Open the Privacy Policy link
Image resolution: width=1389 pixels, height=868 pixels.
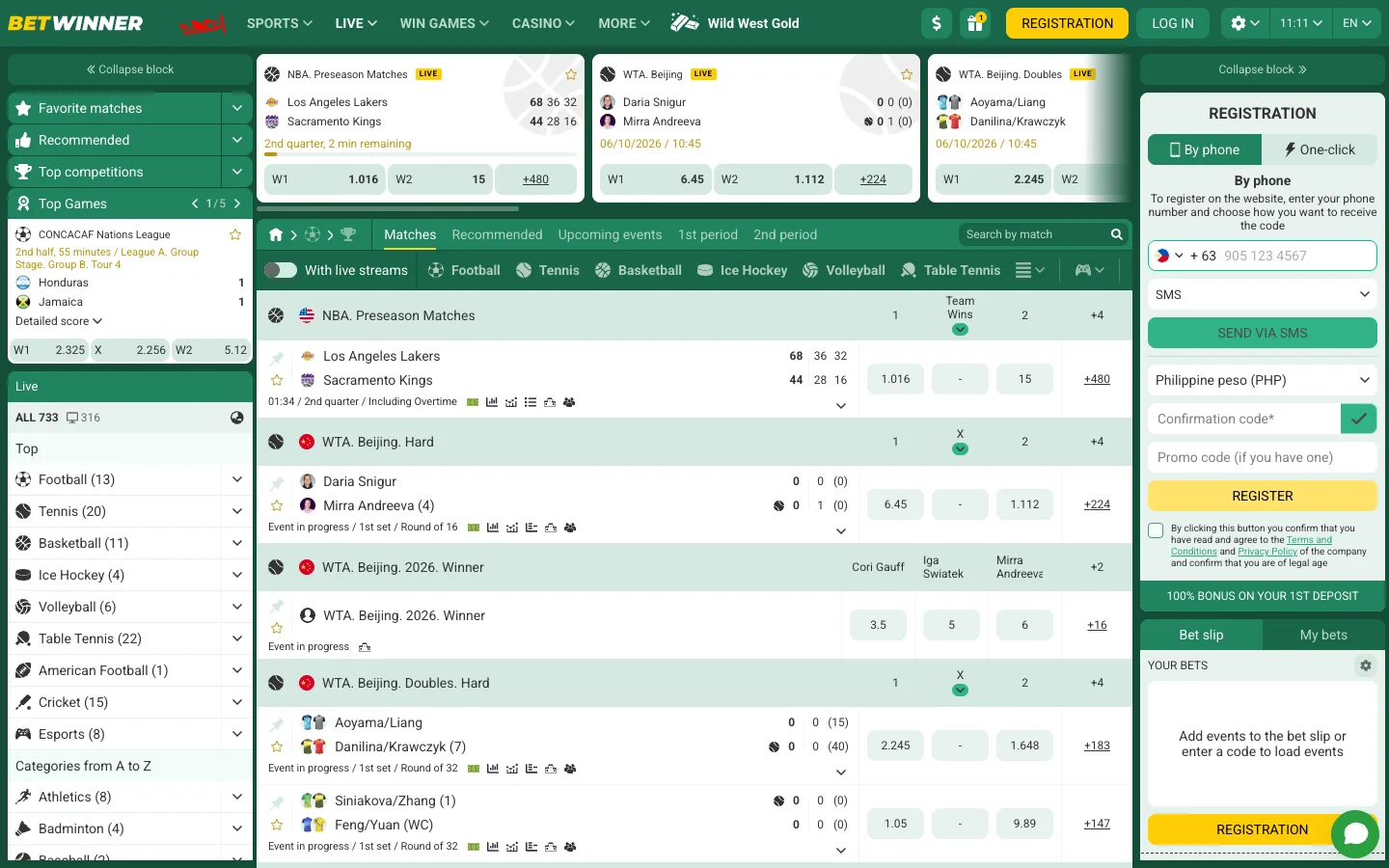(1267, 552)
